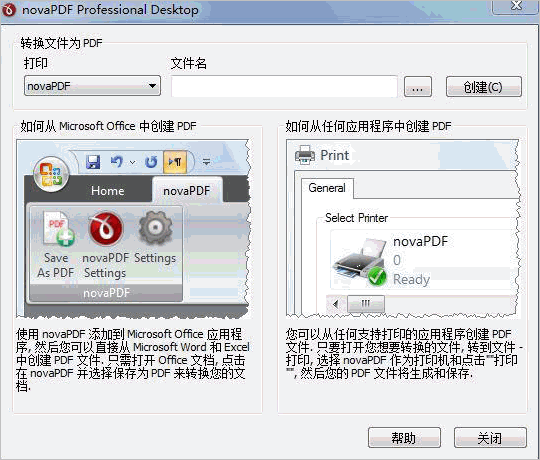Select the Home ribbon tab

pos(107,190)
